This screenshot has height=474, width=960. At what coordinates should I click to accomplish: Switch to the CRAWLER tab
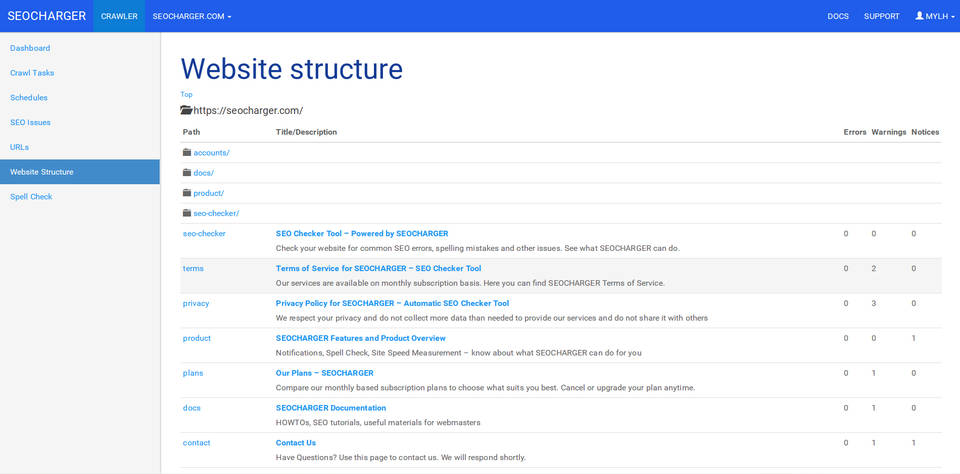[119, 16]
